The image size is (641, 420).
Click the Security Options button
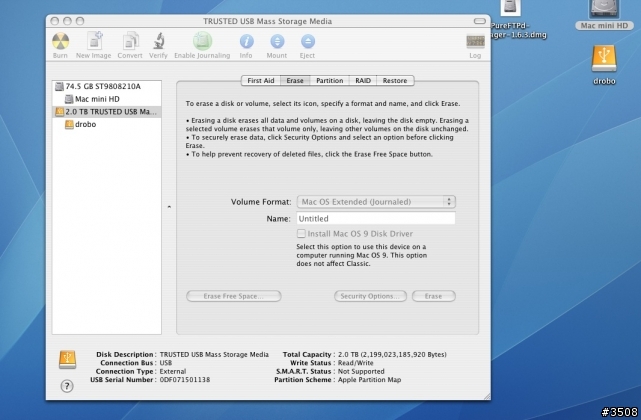click(370, 296)
